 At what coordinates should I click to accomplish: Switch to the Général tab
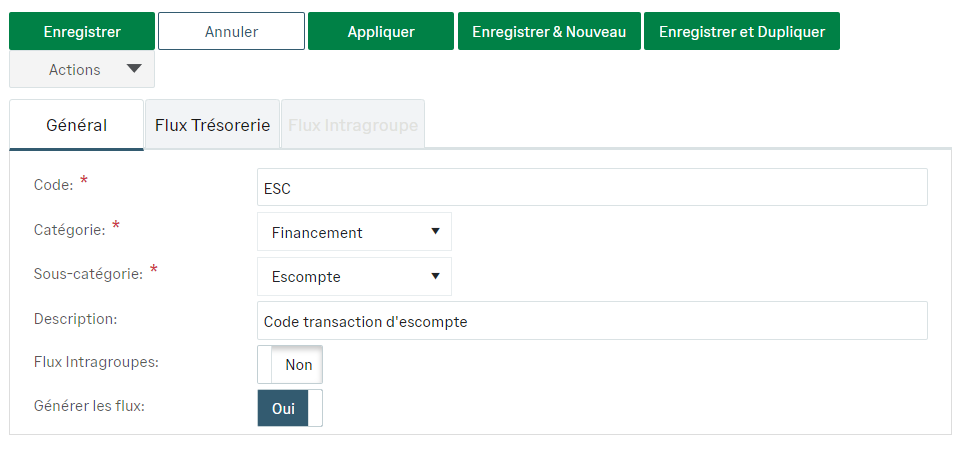coord(77,126)
